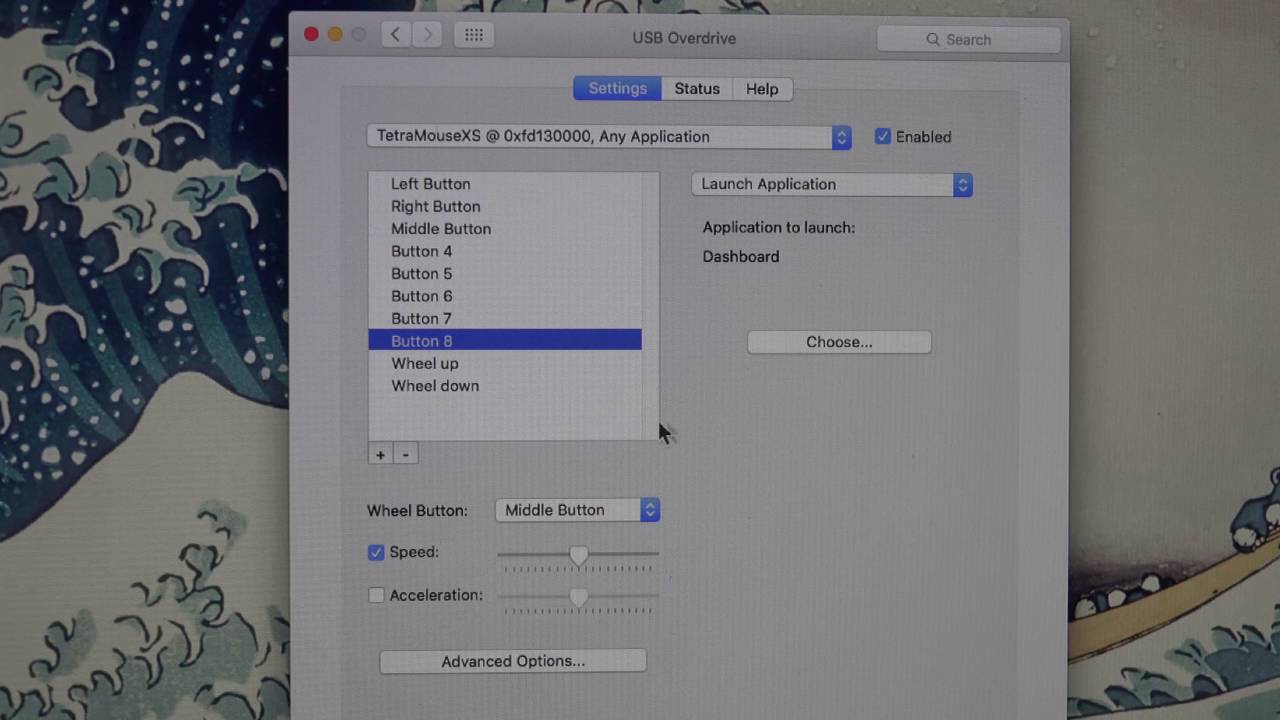Select Button 5 in the list
1280x720 pixels.
[505, 274]
